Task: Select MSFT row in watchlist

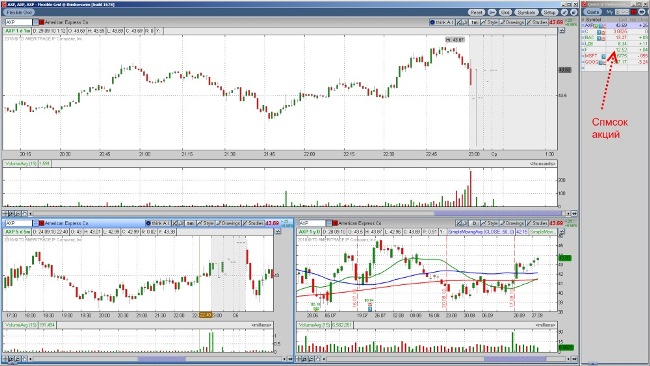Action: pyautogui.click(x=615, y=56)
